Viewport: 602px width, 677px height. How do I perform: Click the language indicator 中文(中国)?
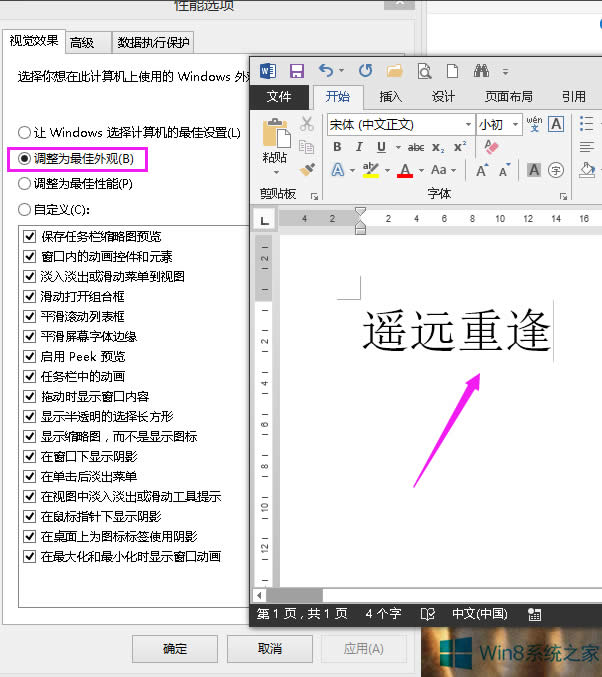pyautogui.click(x=480, y=614)
